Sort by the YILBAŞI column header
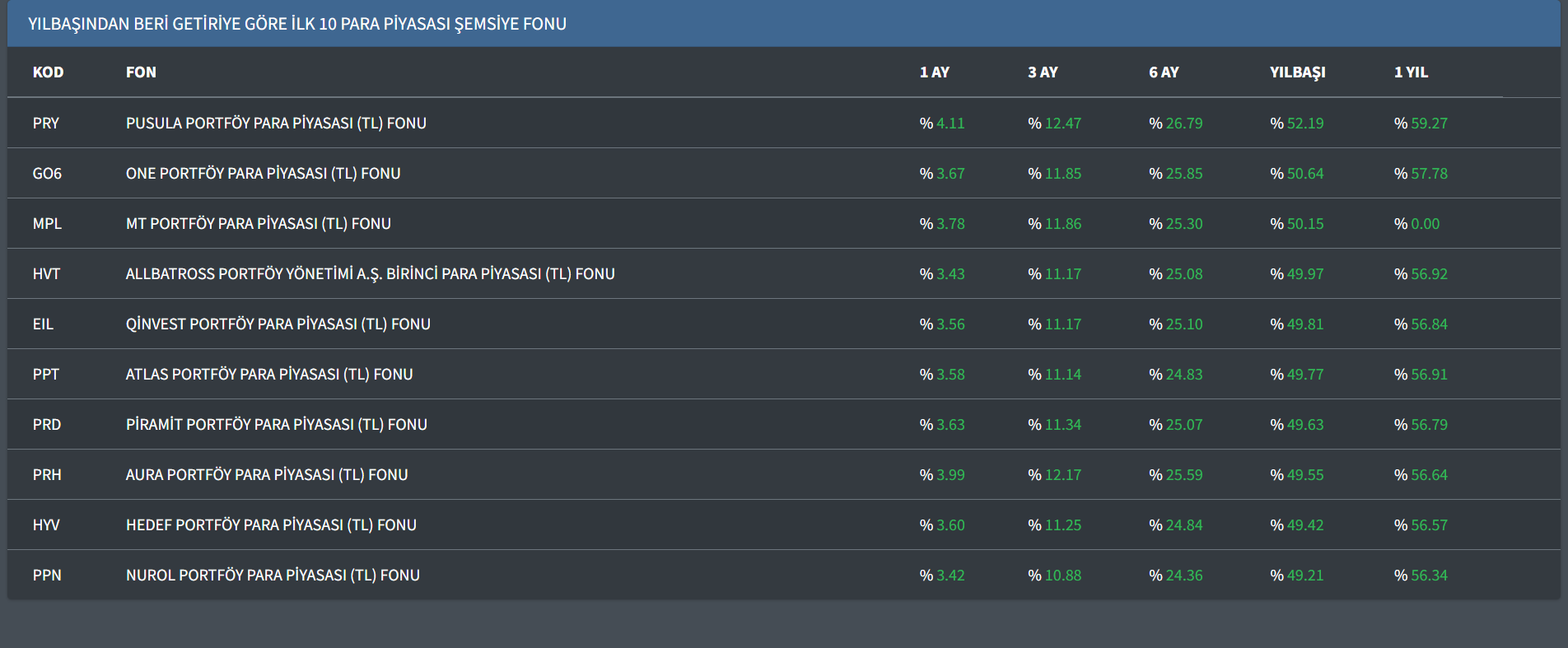Image resolution: width=1568 pixels, height=648 pixels. click(x=1297, y=72)
